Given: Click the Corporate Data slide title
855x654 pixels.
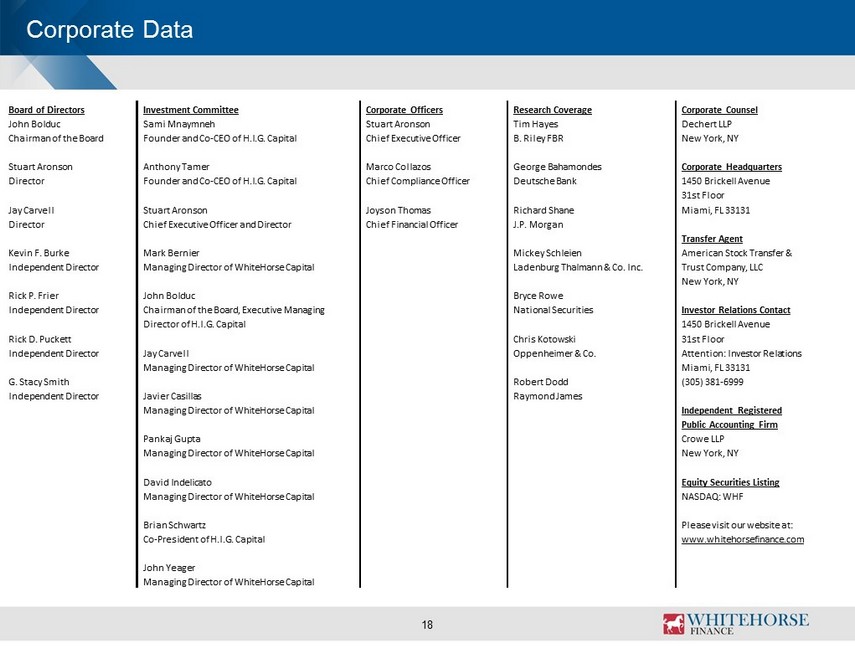Looking at the screenshot, I should pyautogui.click(x=110, y=29).
